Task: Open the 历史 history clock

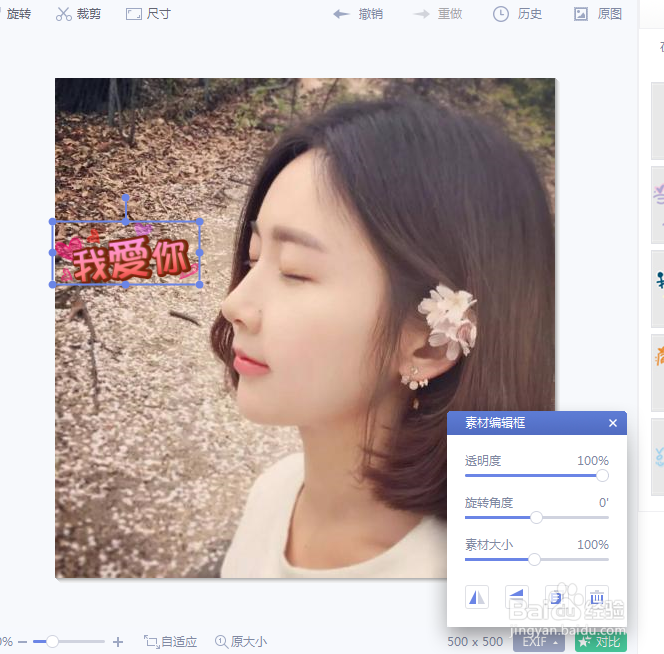Action: pos(517,14)
